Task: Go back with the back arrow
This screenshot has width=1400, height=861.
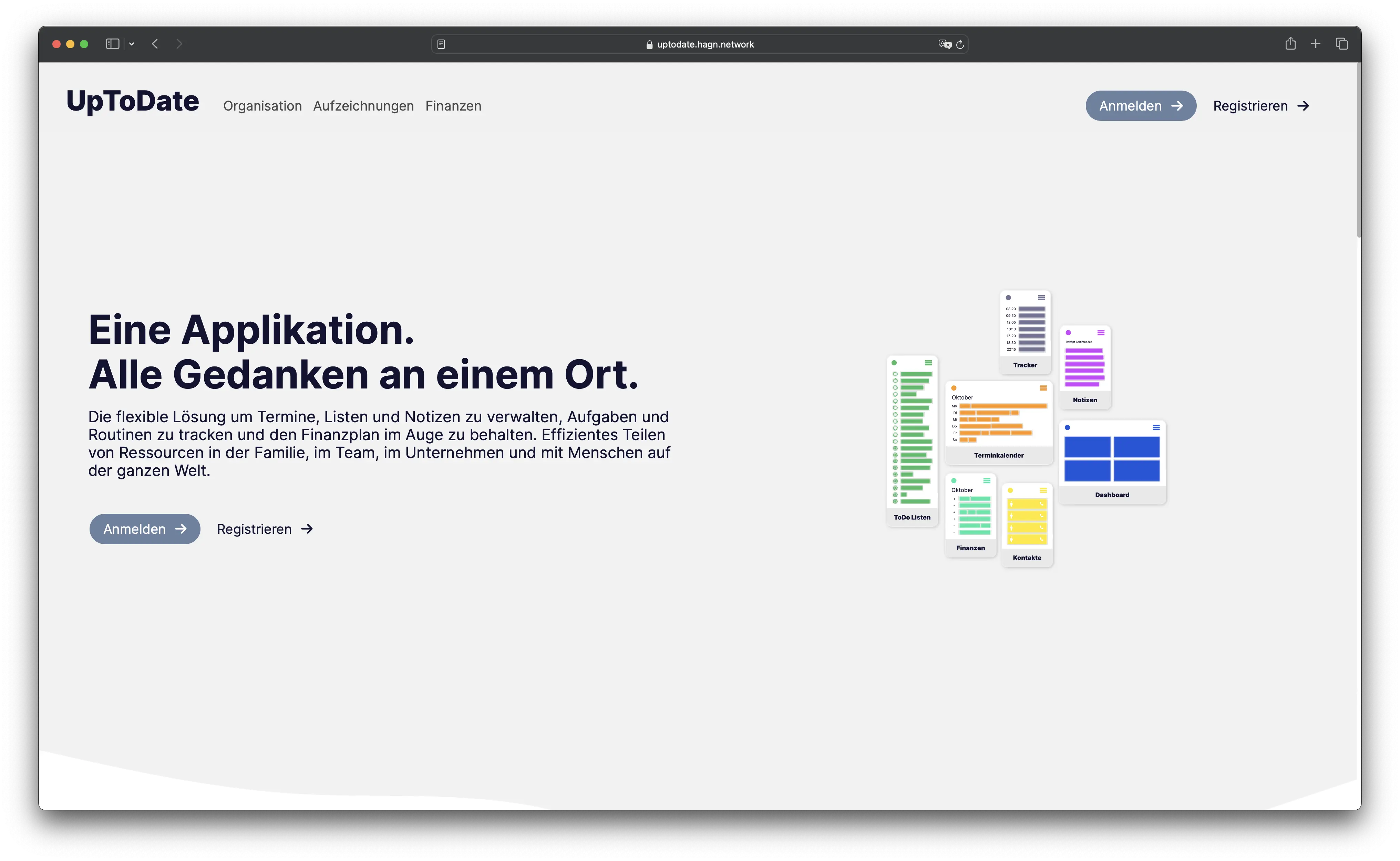Action: [x=155, y=44]
